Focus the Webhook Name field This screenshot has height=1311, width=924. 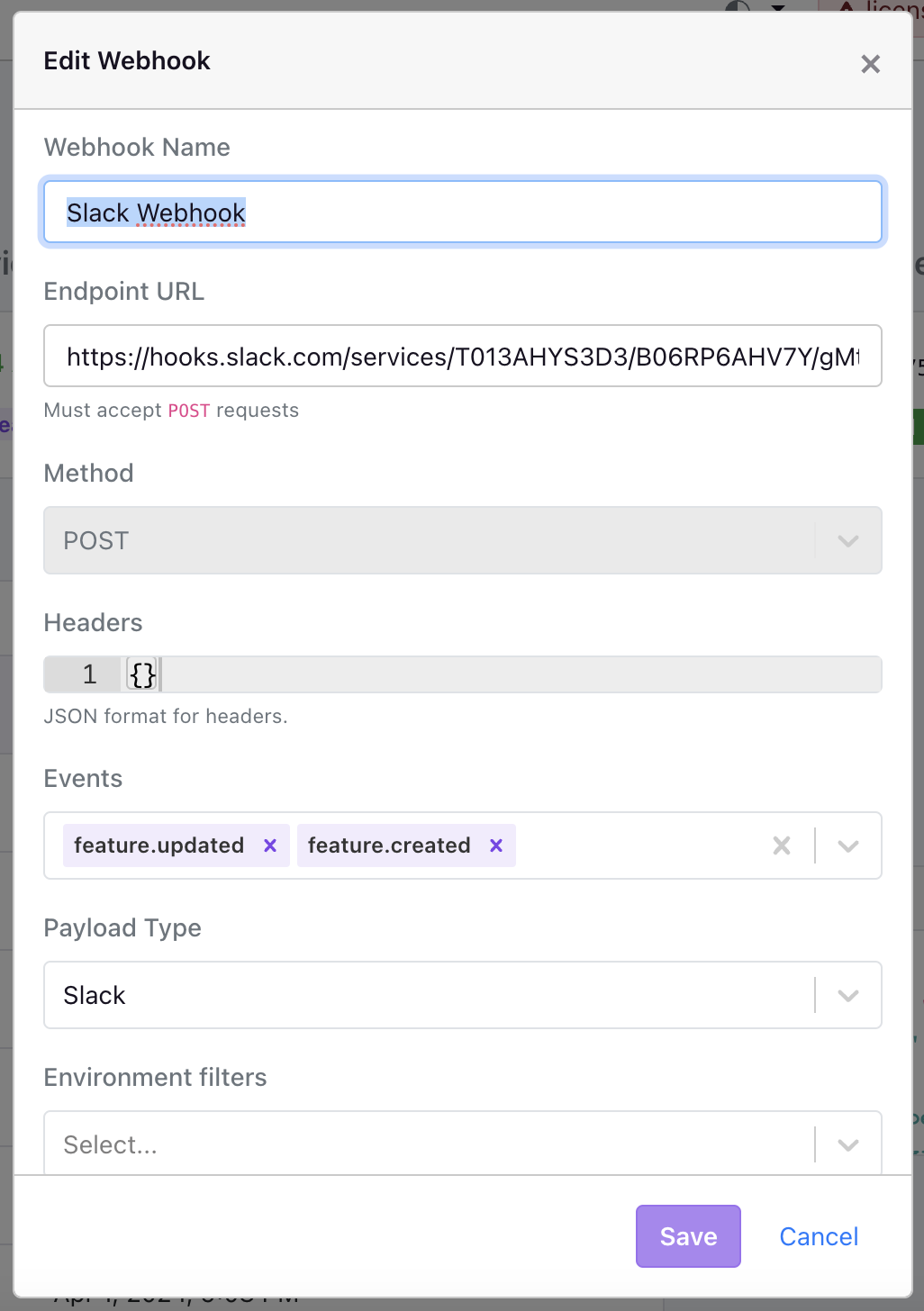tap(463, 212)
